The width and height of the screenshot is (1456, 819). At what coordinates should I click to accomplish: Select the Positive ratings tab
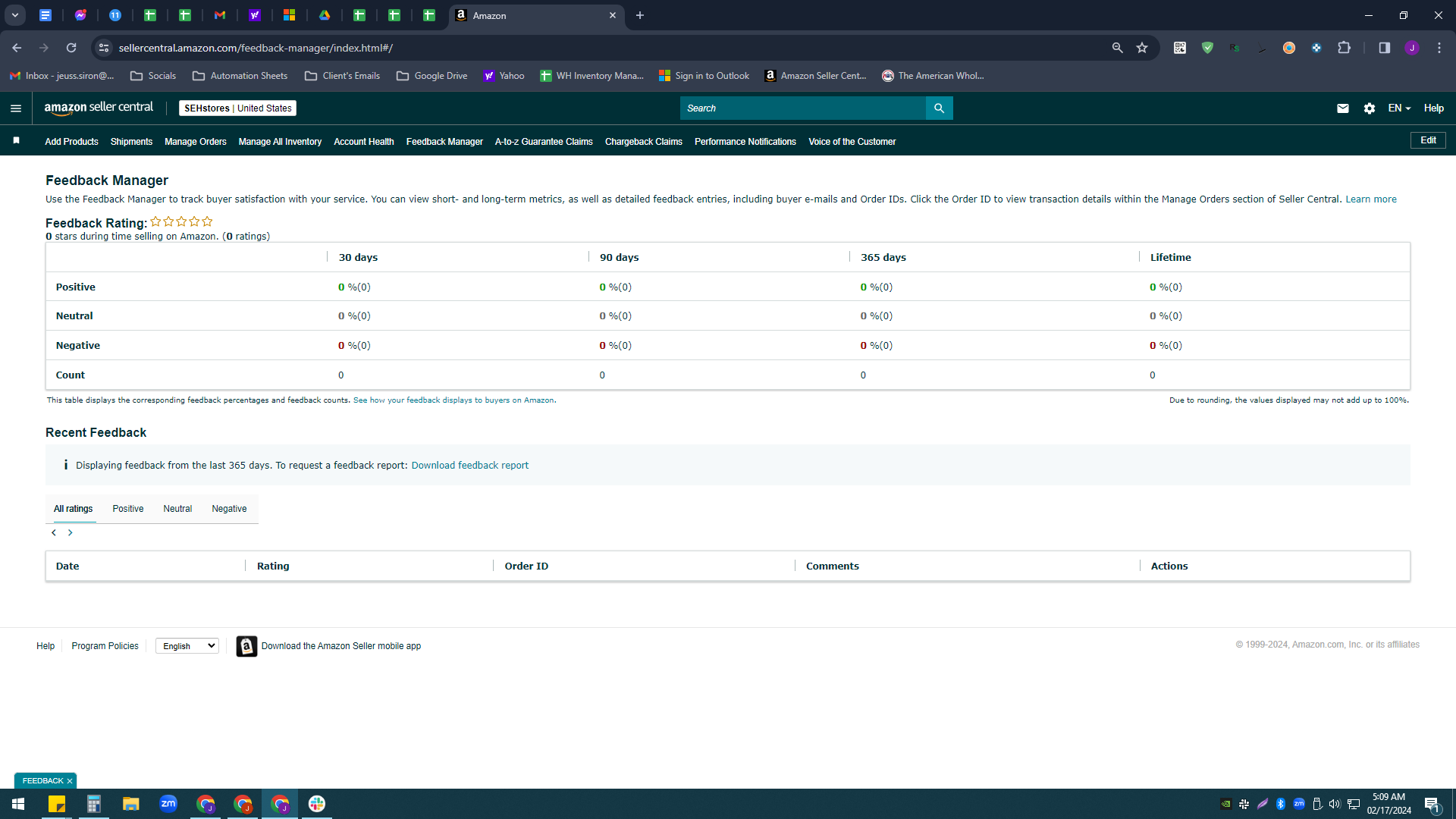click(x=128, y=509)
